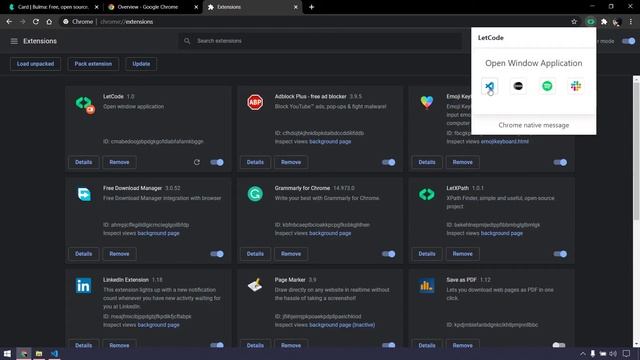Open emojikeyboard.html inspect view link

point(504,141)
